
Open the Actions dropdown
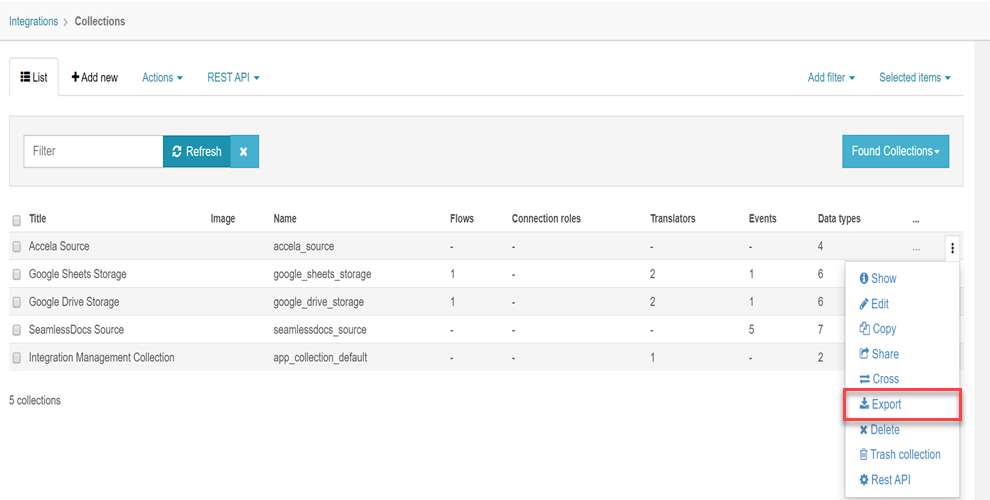click(162, 77)
